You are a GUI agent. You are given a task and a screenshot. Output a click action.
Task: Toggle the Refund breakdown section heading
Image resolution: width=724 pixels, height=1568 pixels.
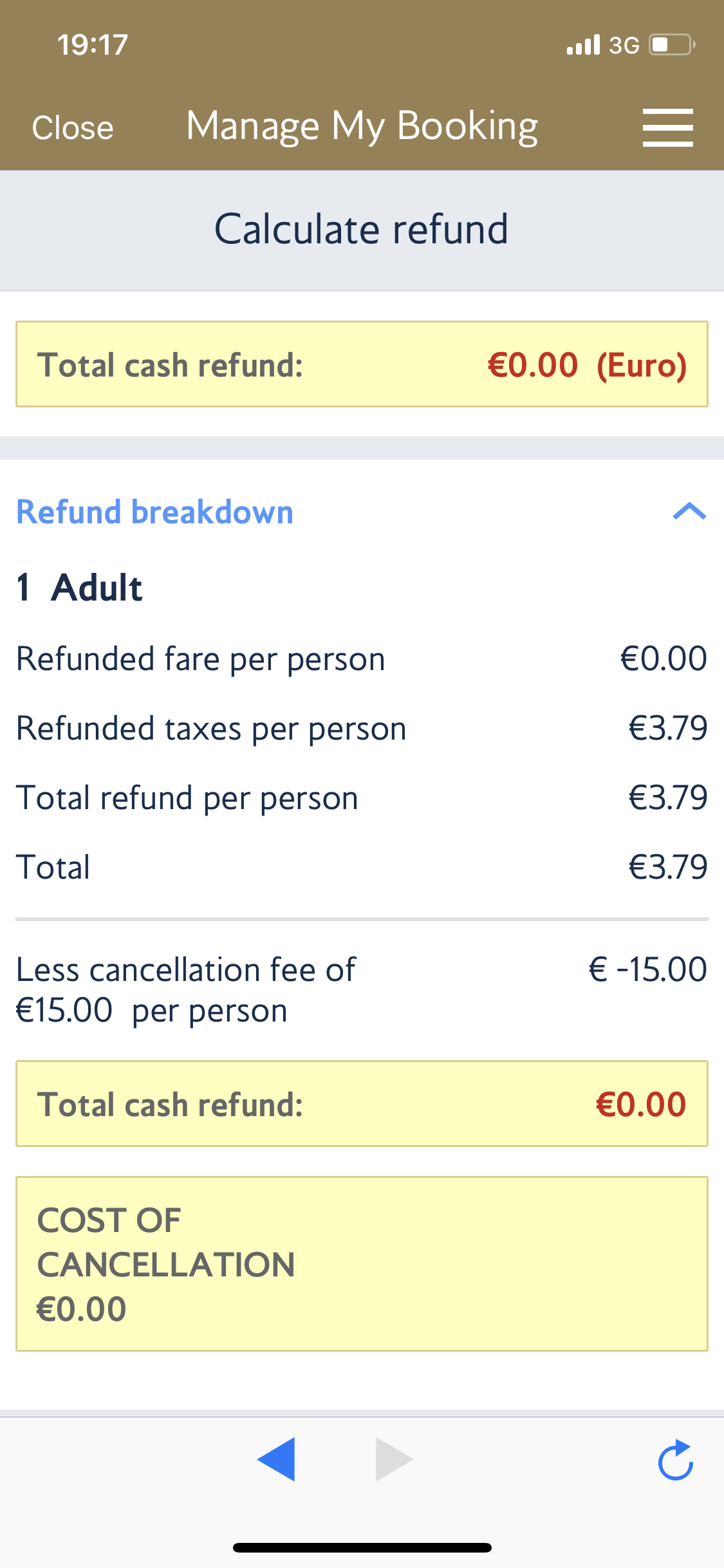tap(154, 512)
